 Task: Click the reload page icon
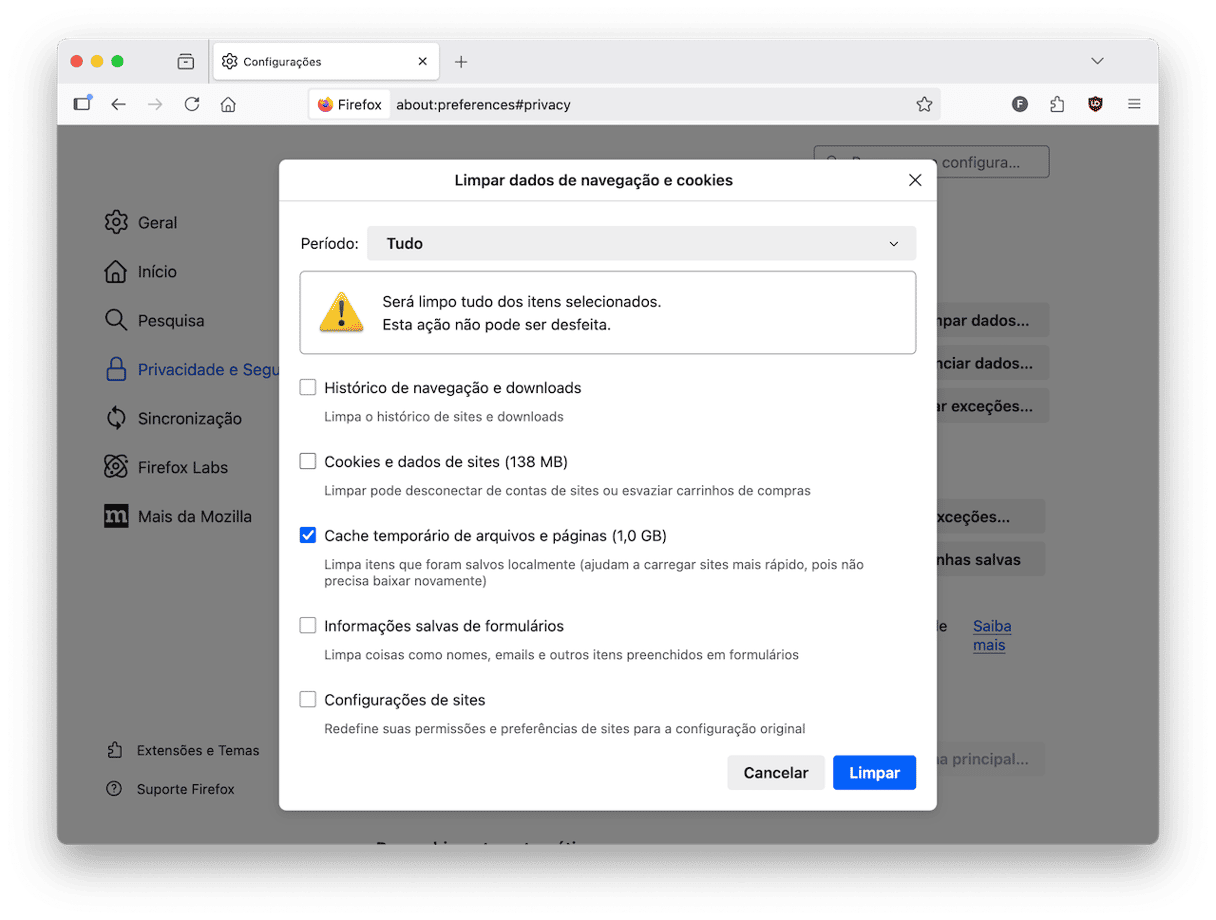tap(192, 104)
